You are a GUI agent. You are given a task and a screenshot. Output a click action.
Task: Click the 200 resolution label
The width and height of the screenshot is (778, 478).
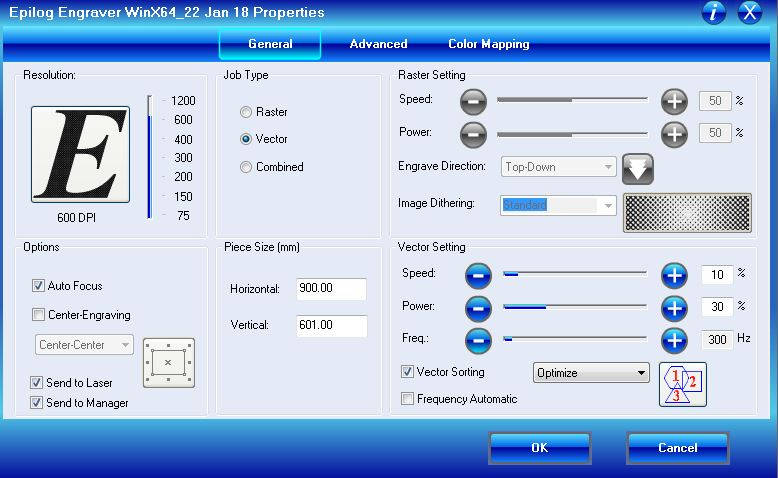coord(183,177)
